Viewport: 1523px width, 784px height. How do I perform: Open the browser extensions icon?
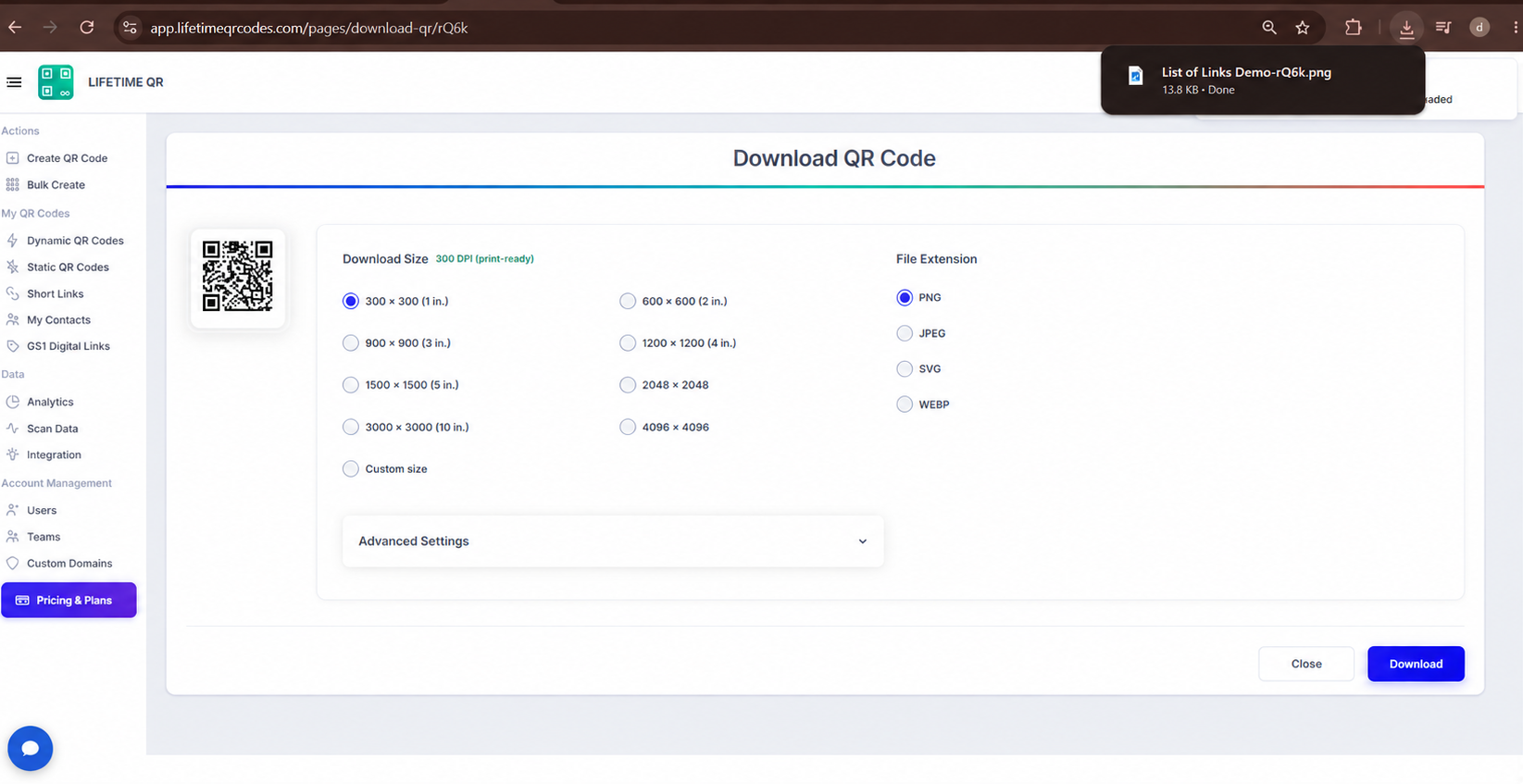1354,28
